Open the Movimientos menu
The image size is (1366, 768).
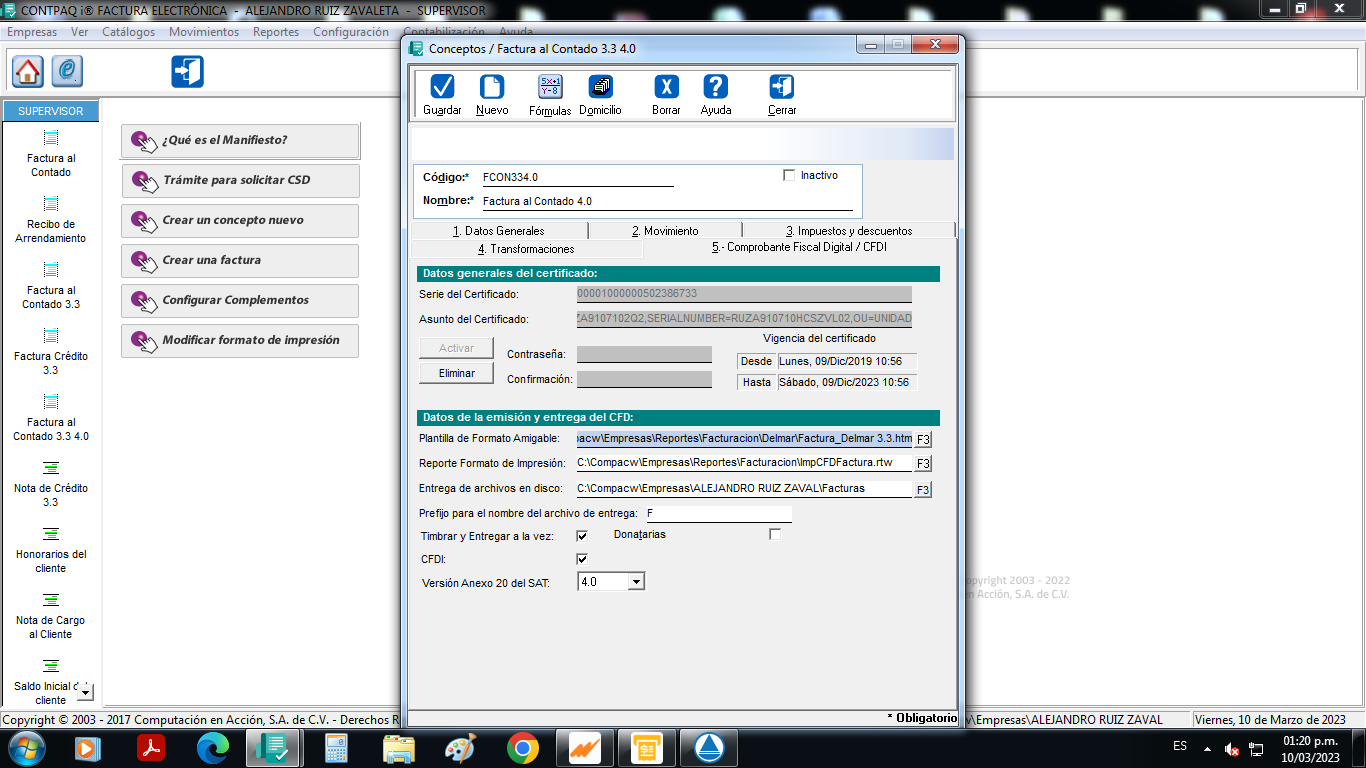click(x=204, y=32)
